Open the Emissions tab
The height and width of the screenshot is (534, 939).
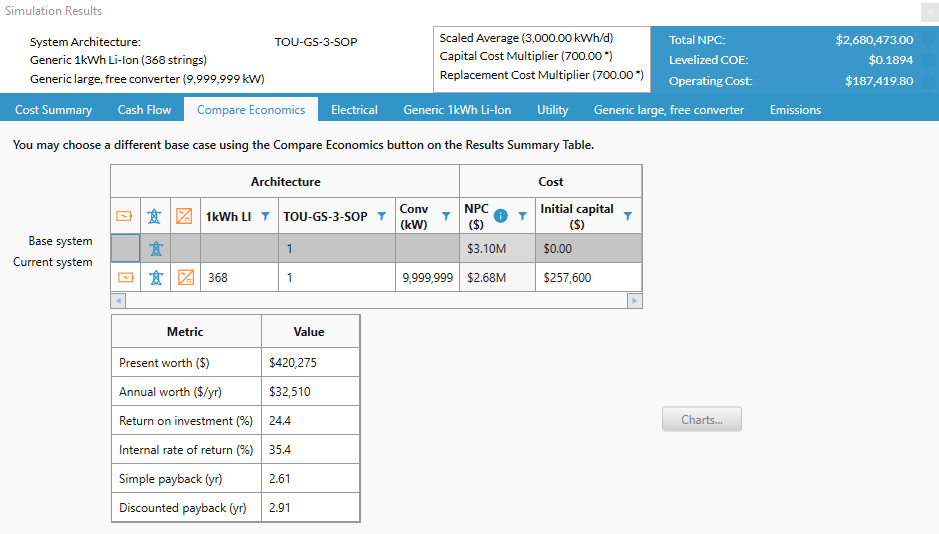click(795, 110)
